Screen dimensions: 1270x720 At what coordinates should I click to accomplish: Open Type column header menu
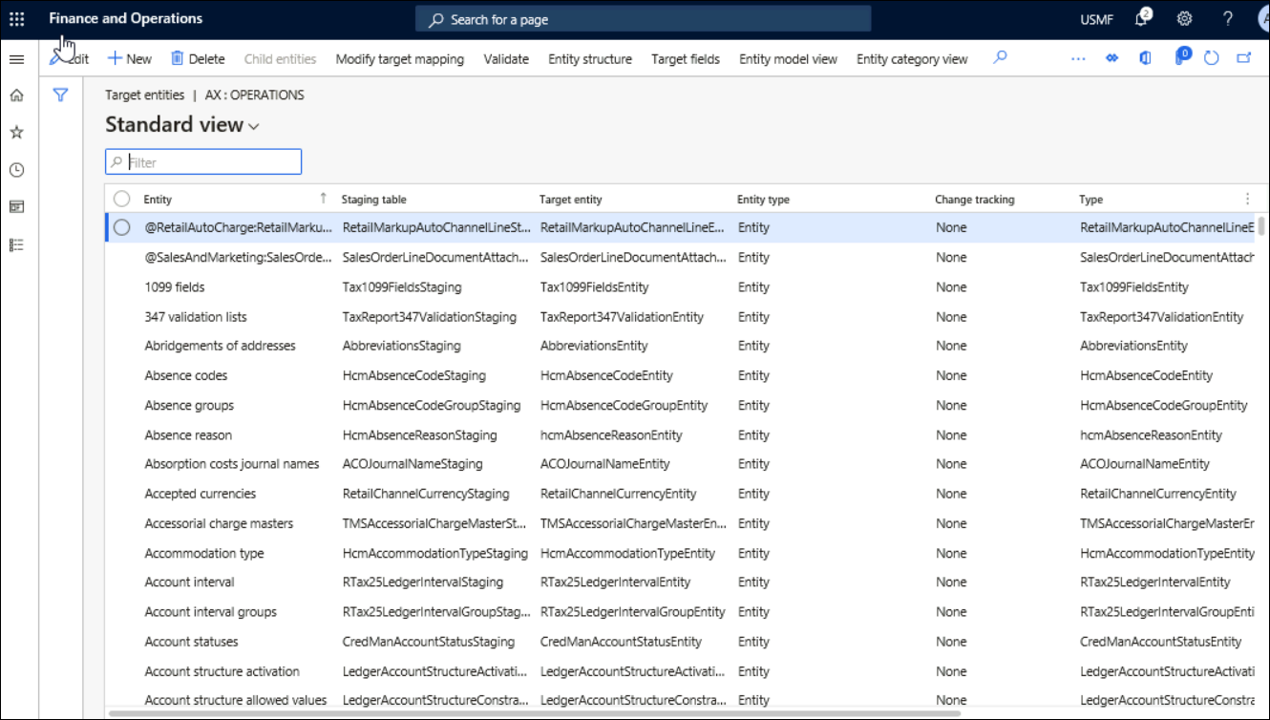(x=1091, y=199)
